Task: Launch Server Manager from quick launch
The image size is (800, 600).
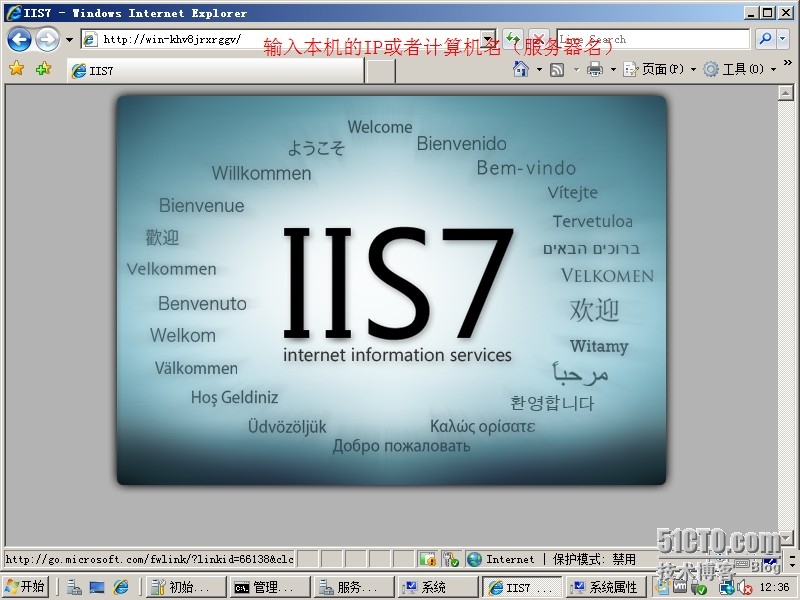Action: pos(74,588)
